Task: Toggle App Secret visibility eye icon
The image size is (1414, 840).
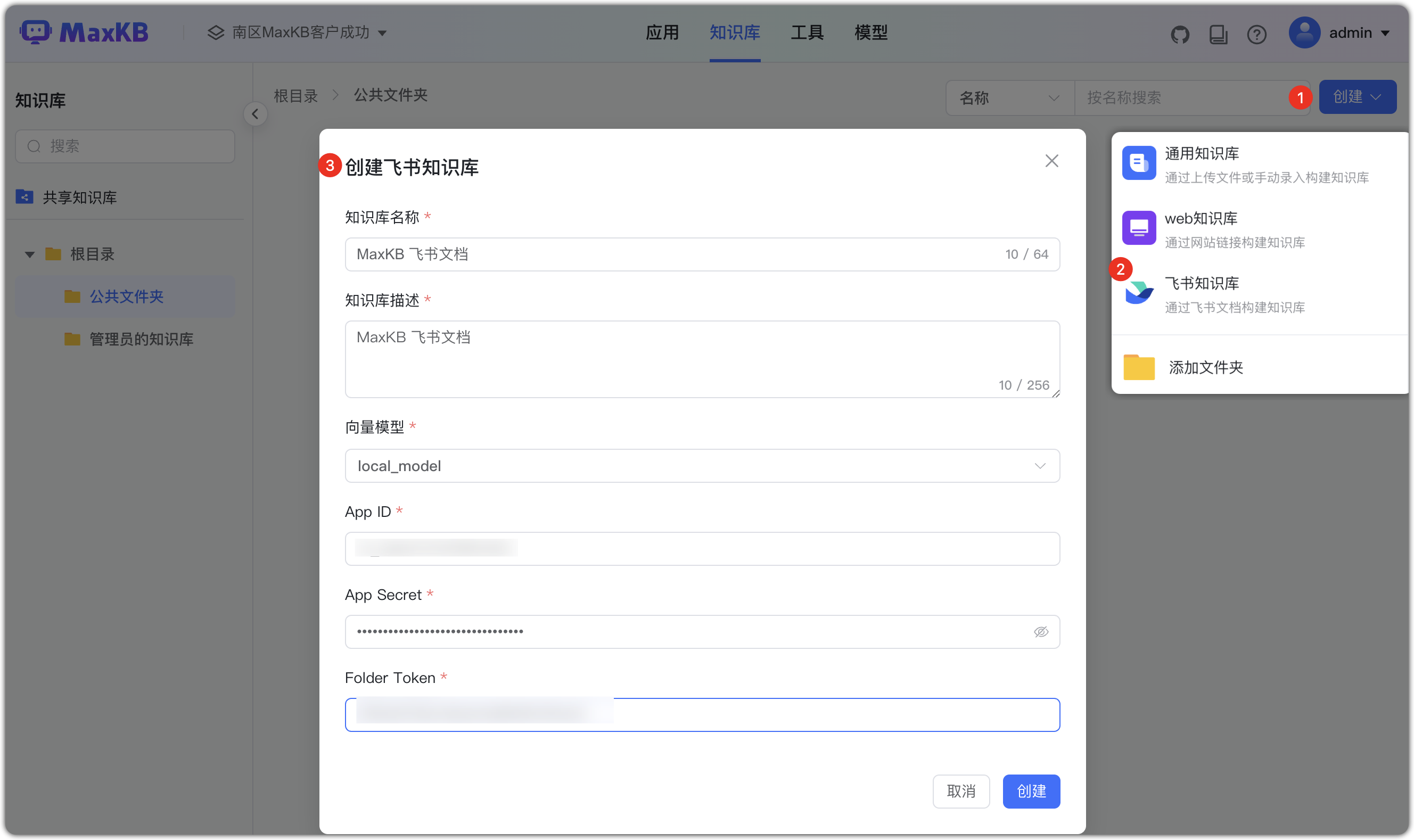Action: click(1040, 631)
